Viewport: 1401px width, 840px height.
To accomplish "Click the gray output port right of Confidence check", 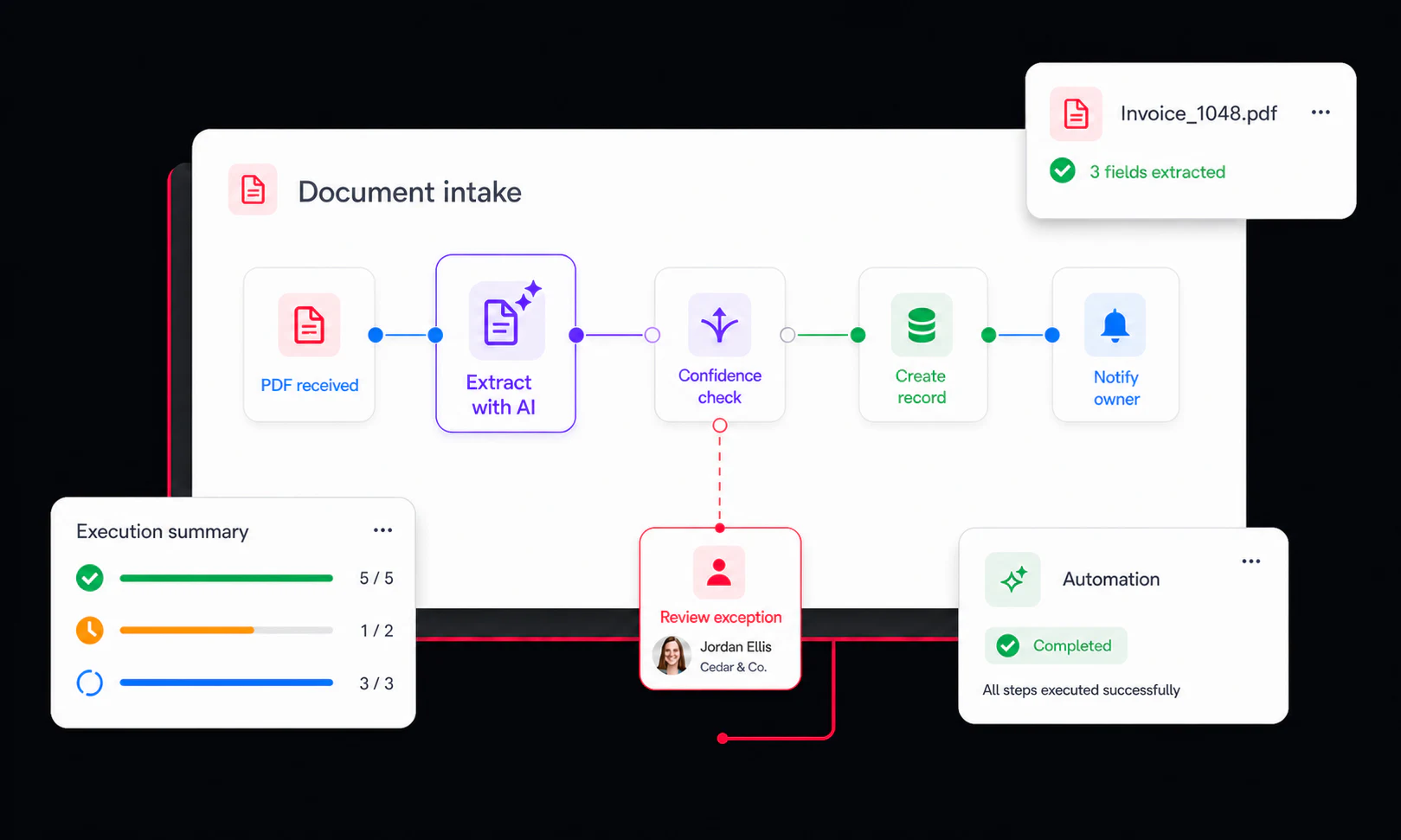I will (787, 335).
